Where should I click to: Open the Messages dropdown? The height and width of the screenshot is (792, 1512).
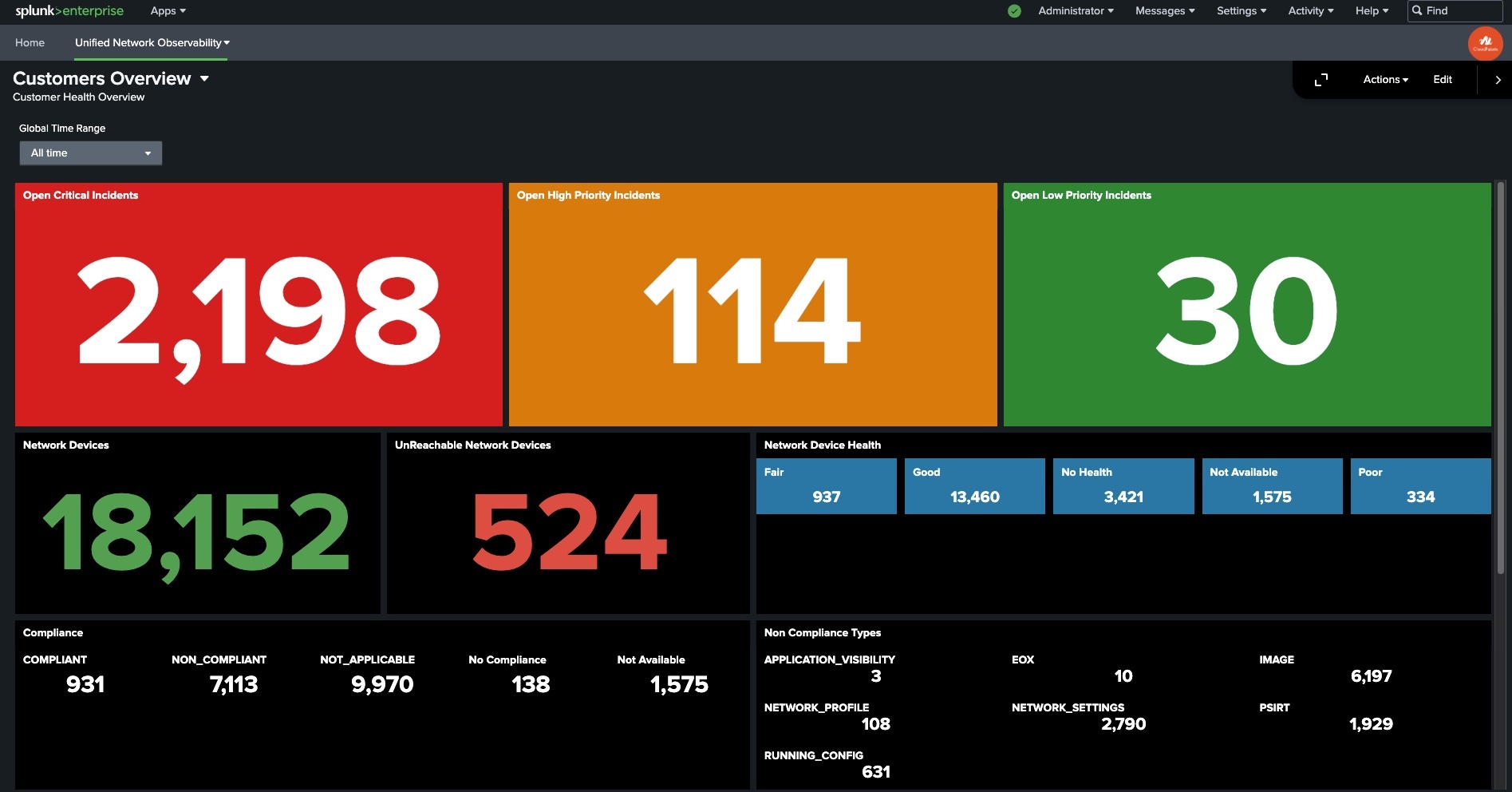click(1165, 11)
